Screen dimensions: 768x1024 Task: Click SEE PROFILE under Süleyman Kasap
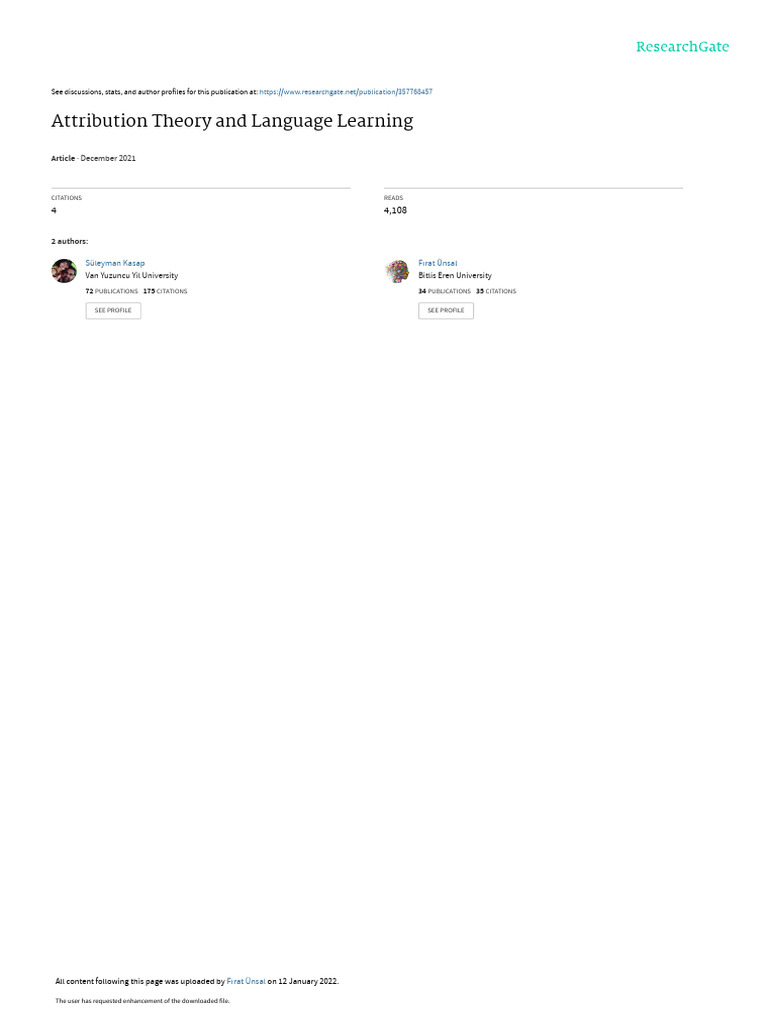pyautogui.click(x=113, y=310)
